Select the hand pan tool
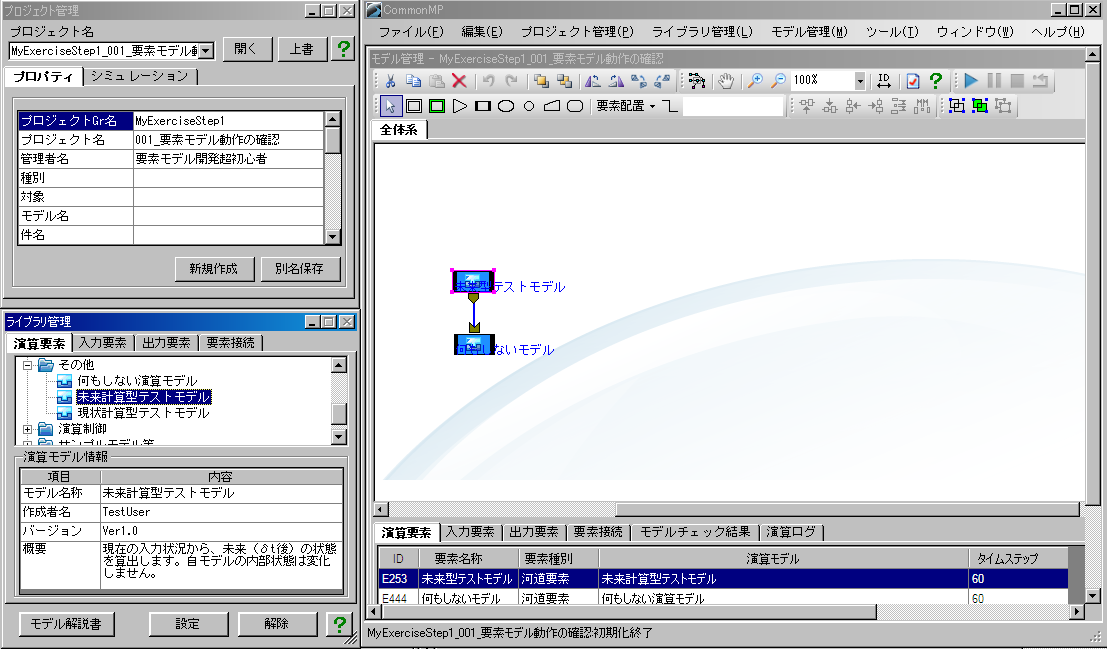This screenshot has height=649, width=1107. 725,81
